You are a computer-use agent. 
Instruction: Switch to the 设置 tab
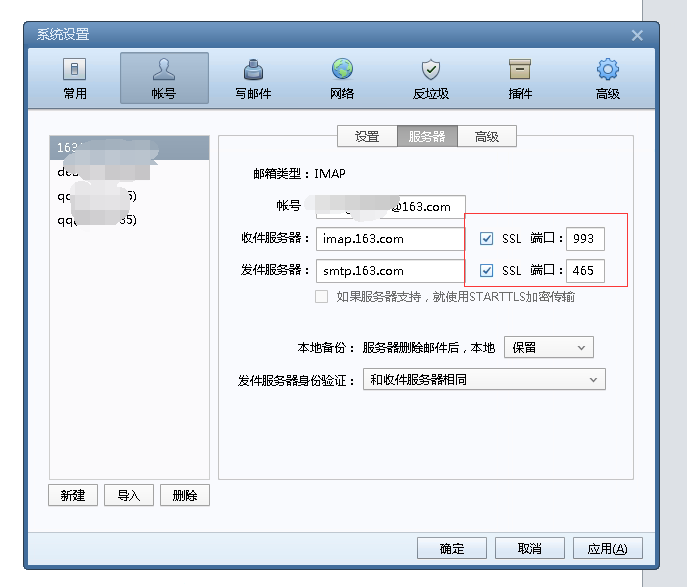click(x=367, y=137)
